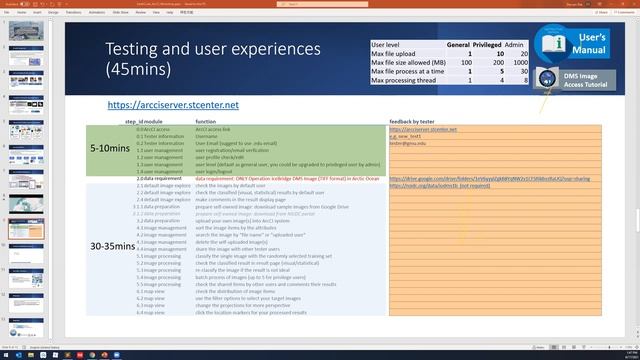Click the 'Max processing thread' row label
Image resolution: width=640 pixels, height=360 pixels.
point(403,80)
